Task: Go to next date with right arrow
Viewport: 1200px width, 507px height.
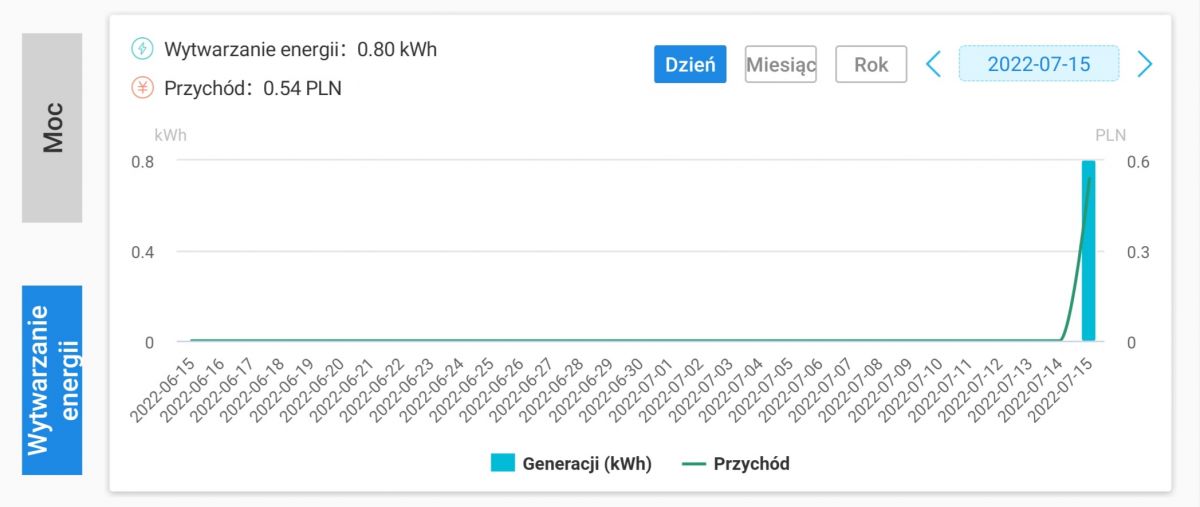Action: point(1145,65)
